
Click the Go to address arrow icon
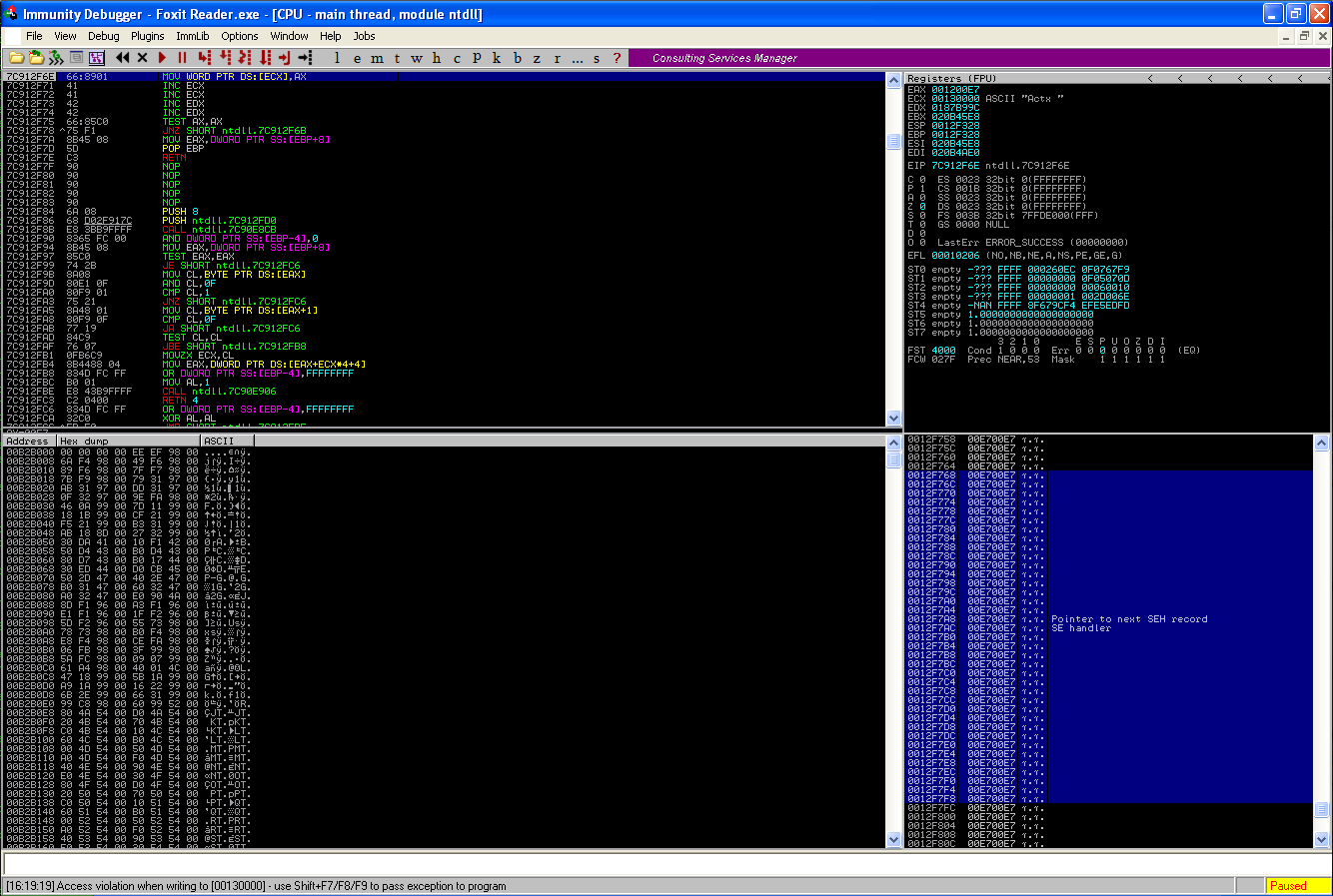[305, 58]
